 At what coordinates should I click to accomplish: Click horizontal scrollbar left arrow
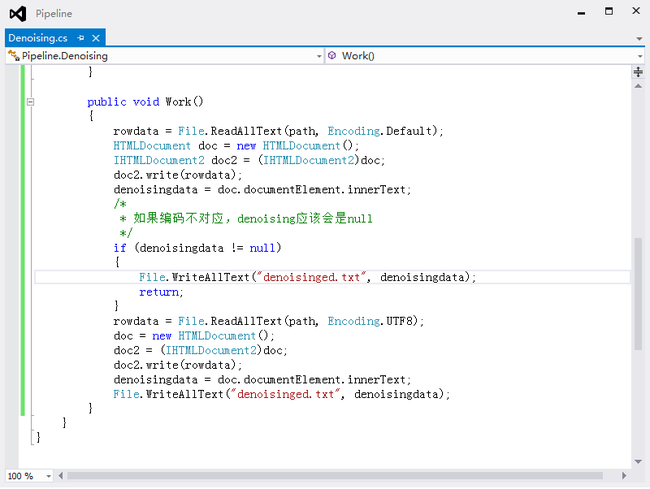[x=61, y=476]
